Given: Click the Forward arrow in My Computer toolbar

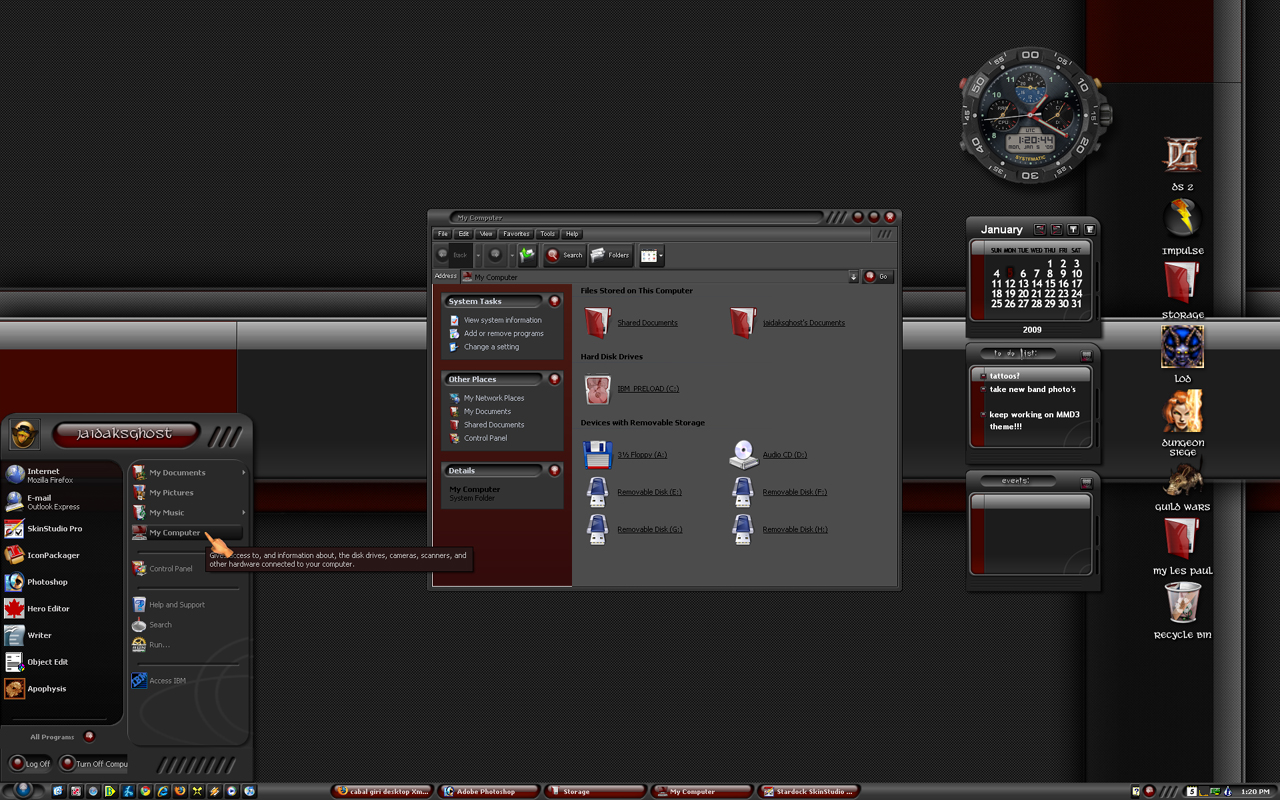Looking at the screenshot, I should [x=495, y=255].
